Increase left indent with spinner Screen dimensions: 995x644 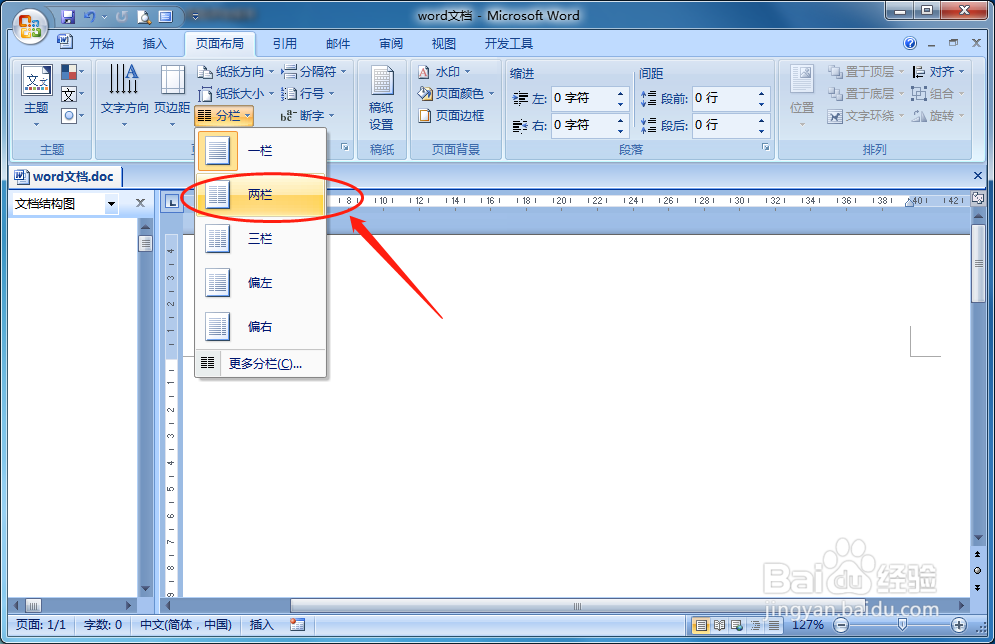coord(621,93)
